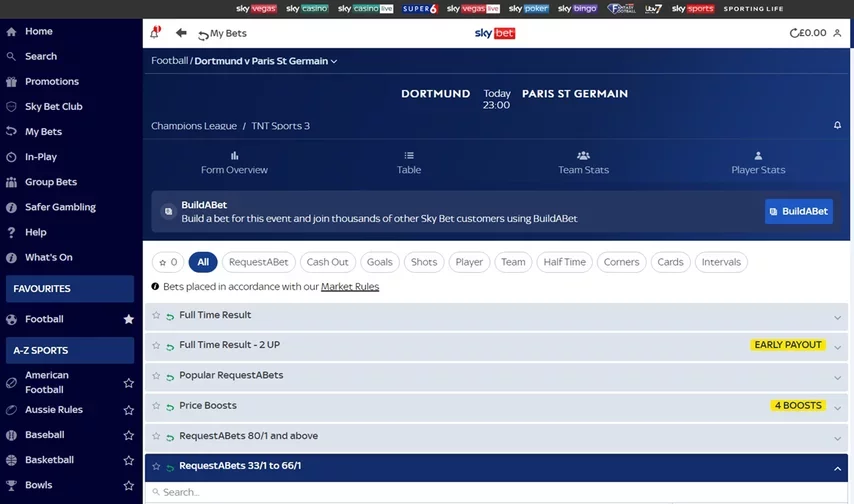The image size is (854, 504).
Task: Filter markets by Goals
Action: pyautogui.click(x=380, y=262)
